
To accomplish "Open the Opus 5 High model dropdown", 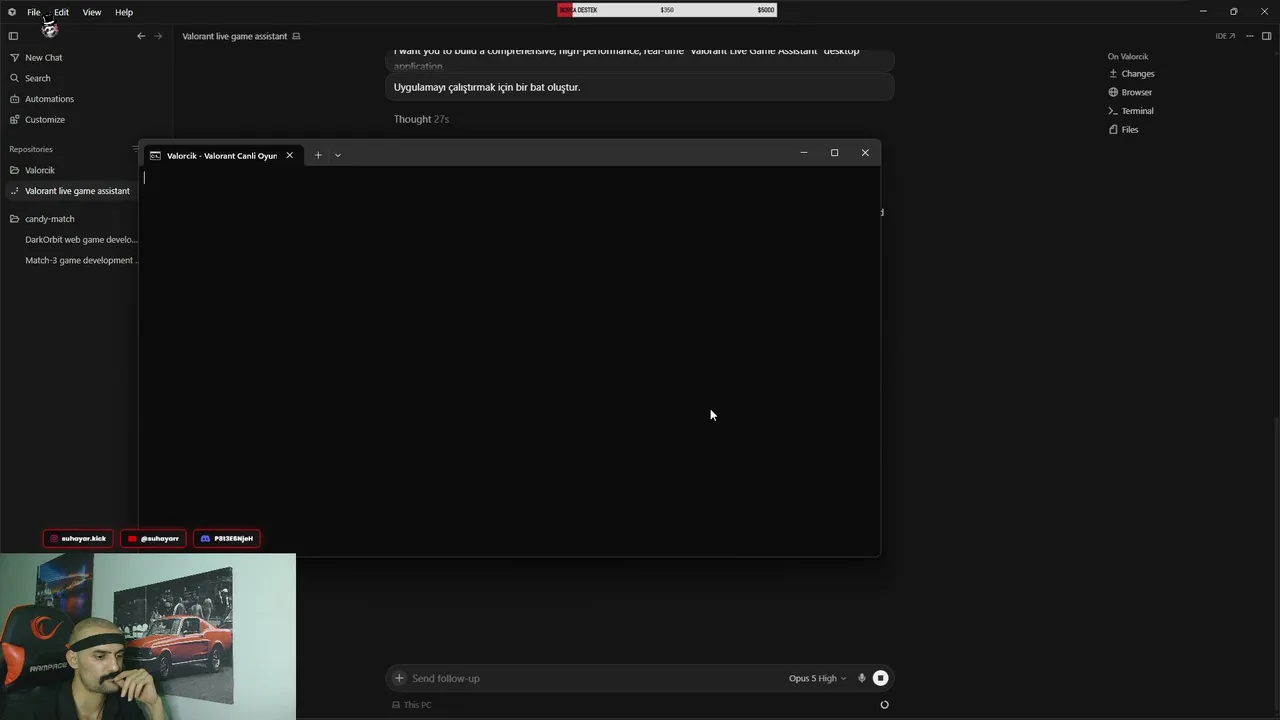I will tap(817, 678).
